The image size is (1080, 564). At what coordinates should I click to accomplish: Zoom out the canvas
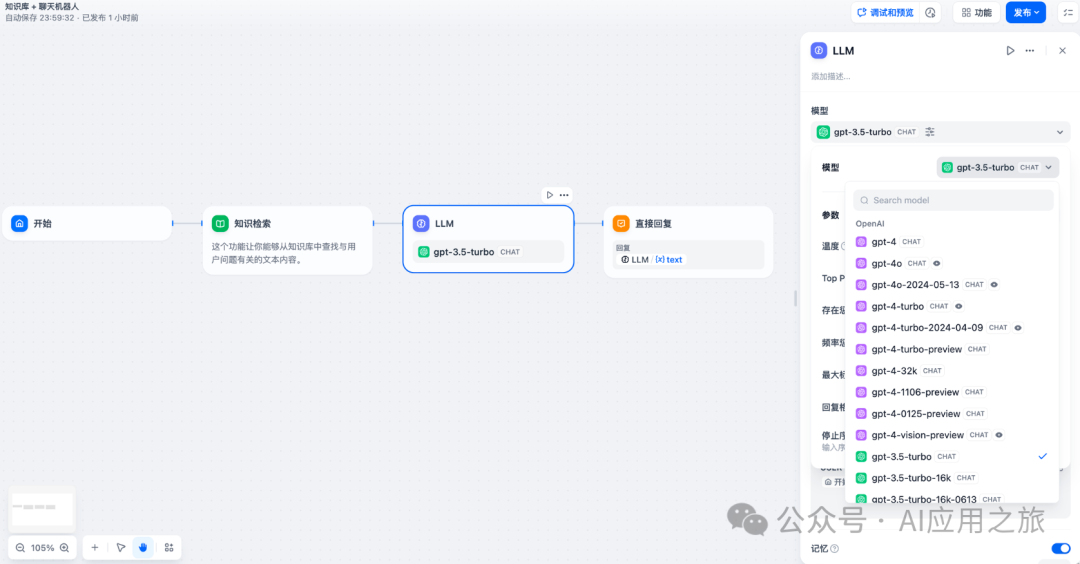pos(20,547)
